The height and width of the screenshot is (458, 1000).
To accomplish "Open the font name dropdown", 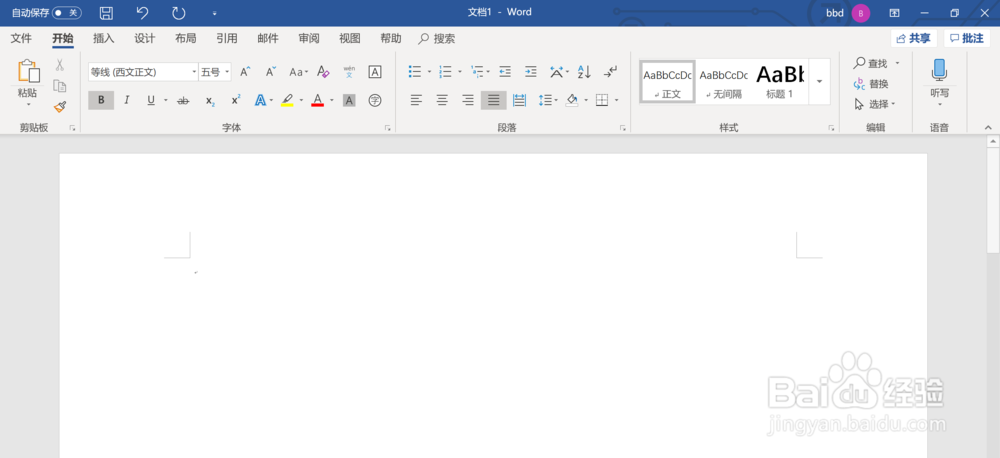I will click(195, 72).
